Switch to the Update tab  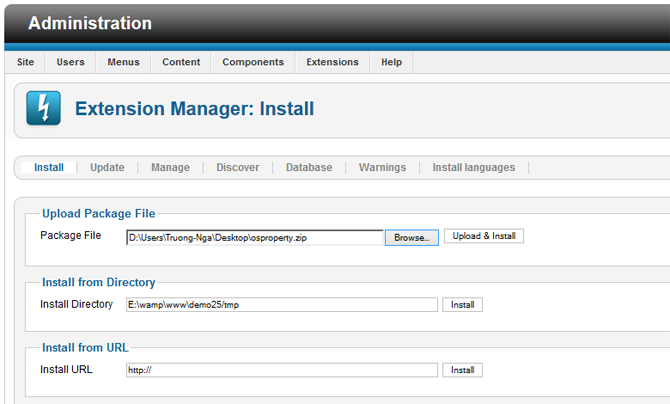(107, 168)
